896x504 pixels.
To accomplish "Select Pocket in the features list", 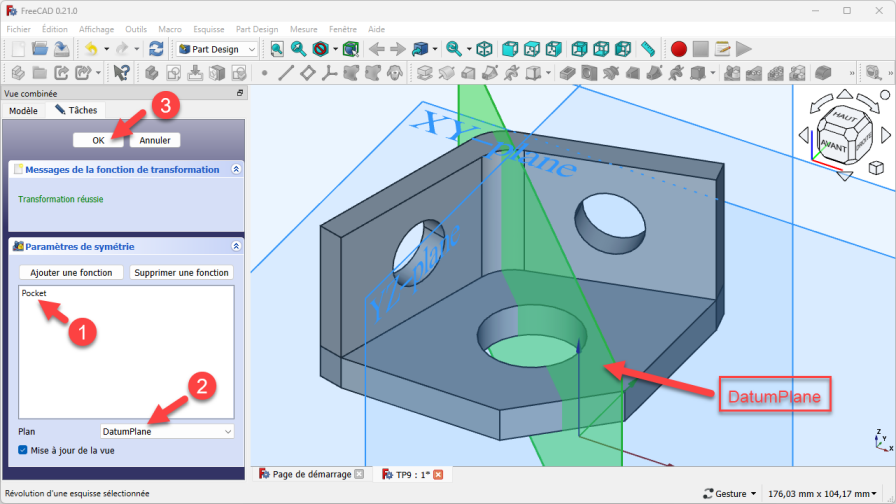I will 34,293.
